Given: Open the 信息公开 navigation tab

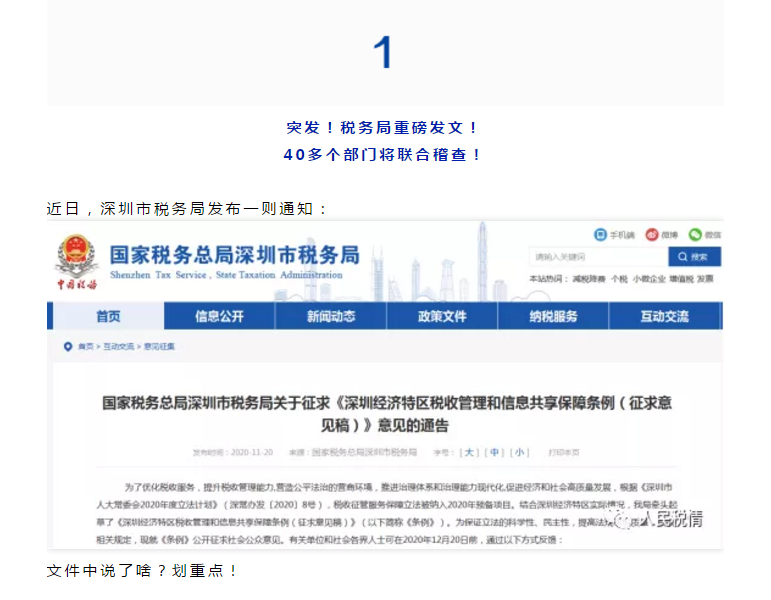Looking at the screenshot, I should tap(219, 316).
